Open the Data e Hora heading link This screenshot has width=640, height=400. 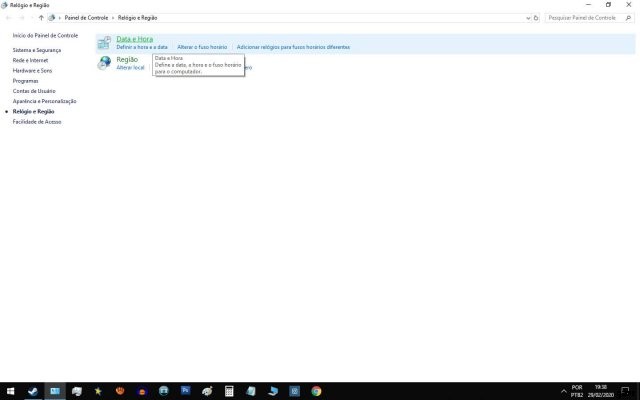pos(135,39)
